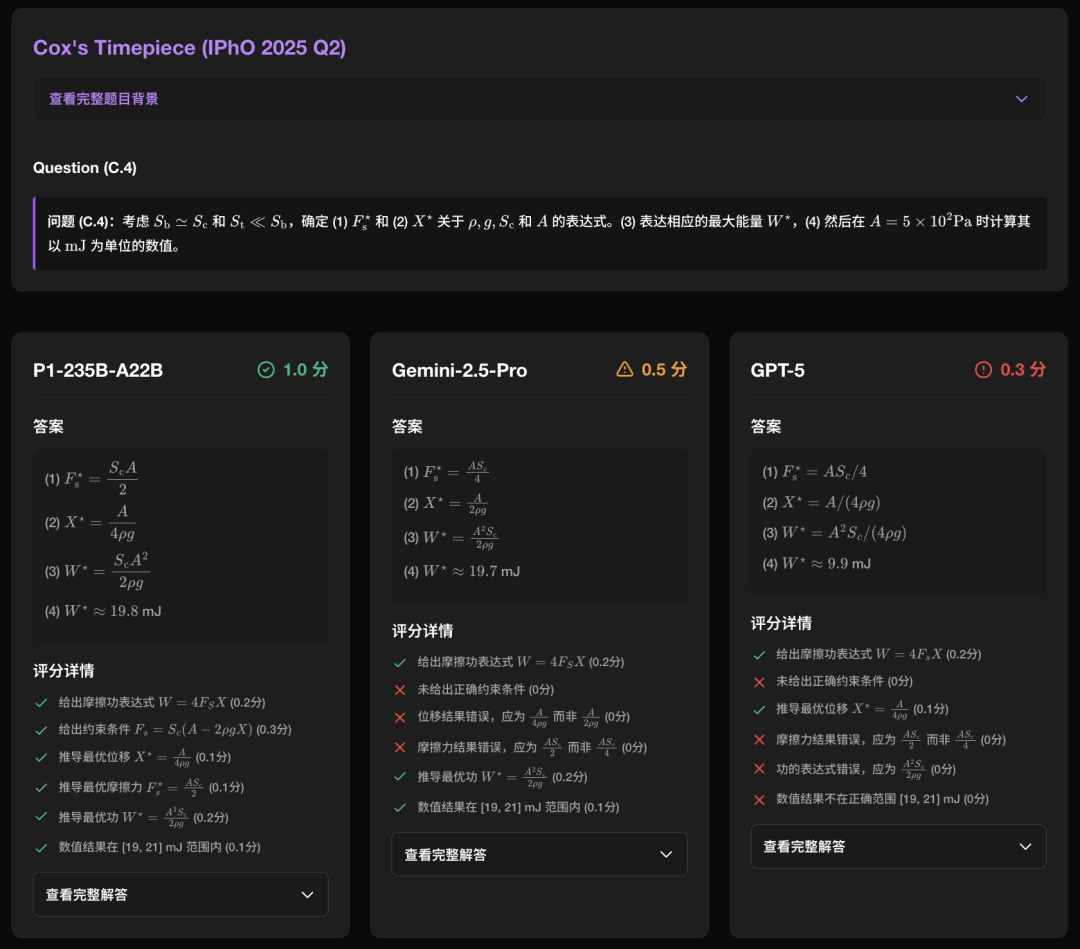Click the red X beside GPT-5's 功的表达式错误 row
The image size is (1080, 949).
point(759,770)
